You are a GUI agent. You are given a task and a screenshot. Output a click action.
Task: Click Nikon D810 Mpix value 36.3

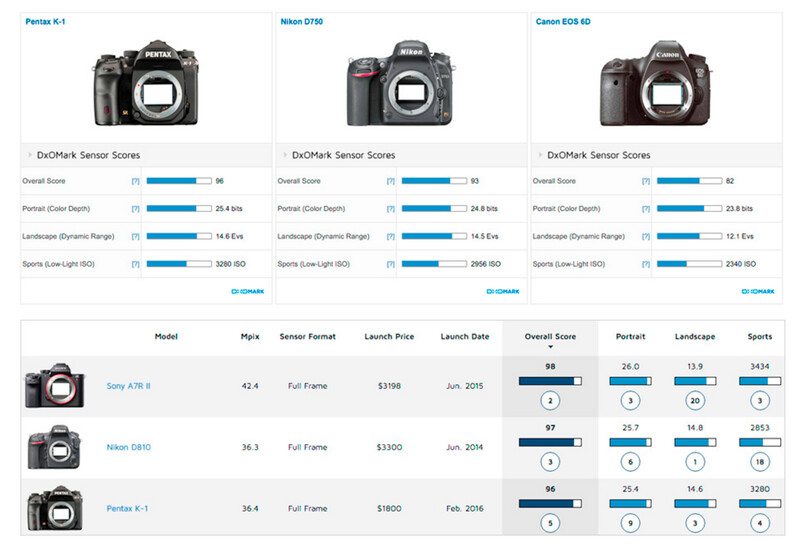[250, 447]
